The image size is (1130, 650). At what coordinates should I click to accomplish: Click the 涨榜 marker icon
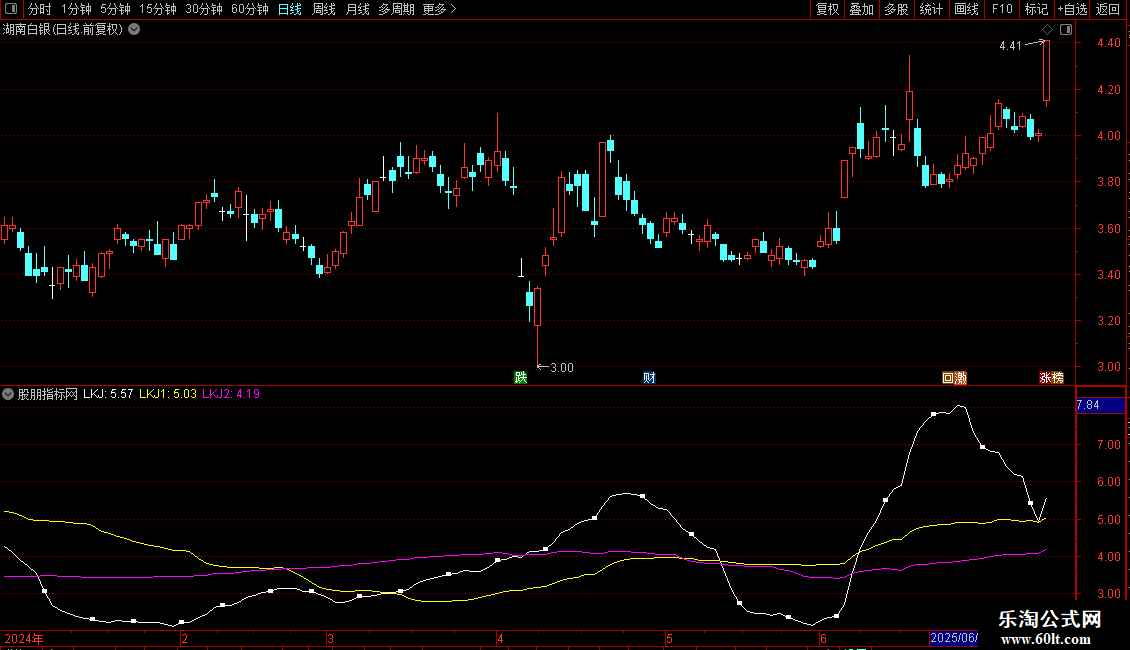tap(1051, 378)
